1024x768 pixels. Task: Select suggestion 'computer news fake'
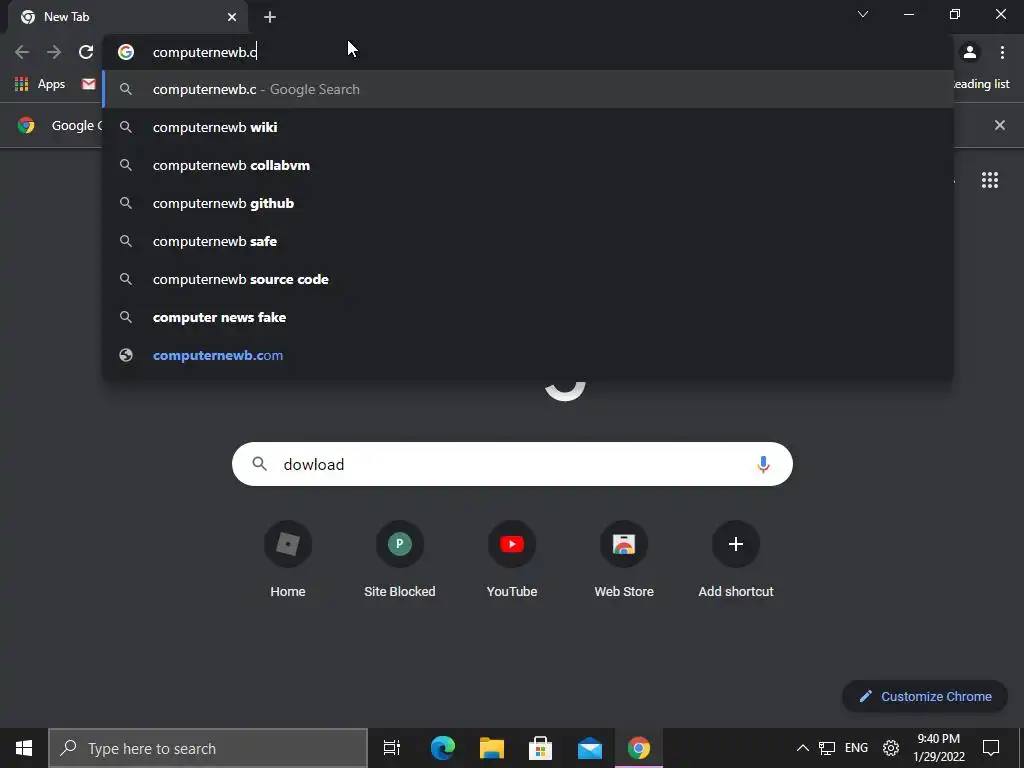[x=528, y=317]
